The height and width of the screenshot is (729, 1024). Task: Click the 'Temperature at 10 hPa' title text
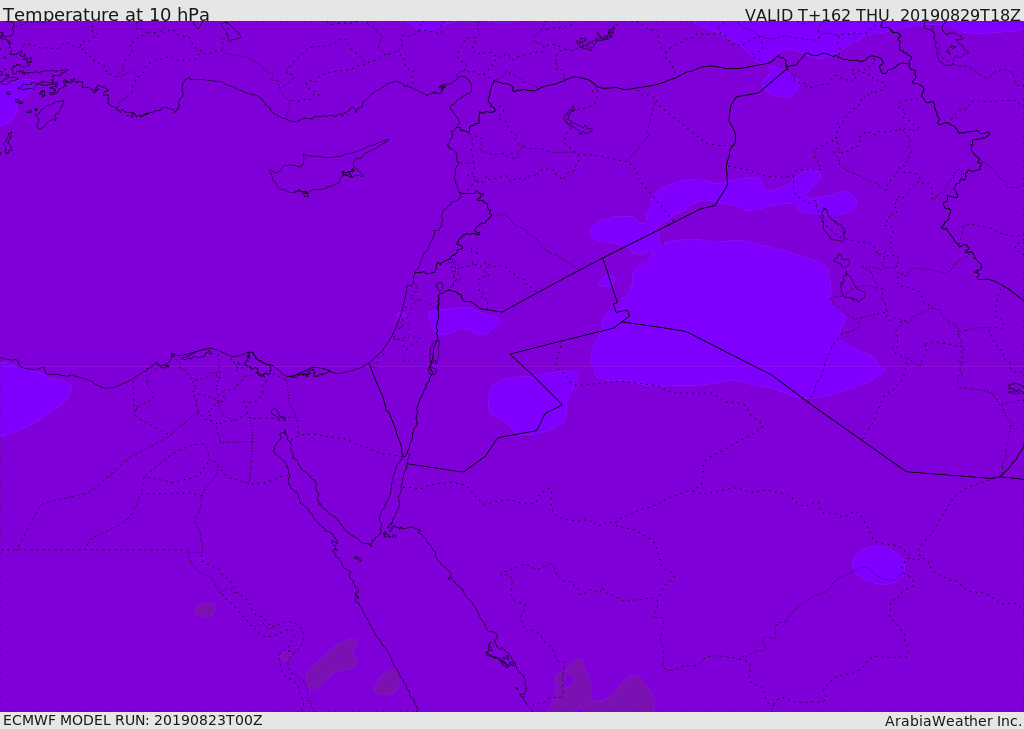tap(106, 14)
